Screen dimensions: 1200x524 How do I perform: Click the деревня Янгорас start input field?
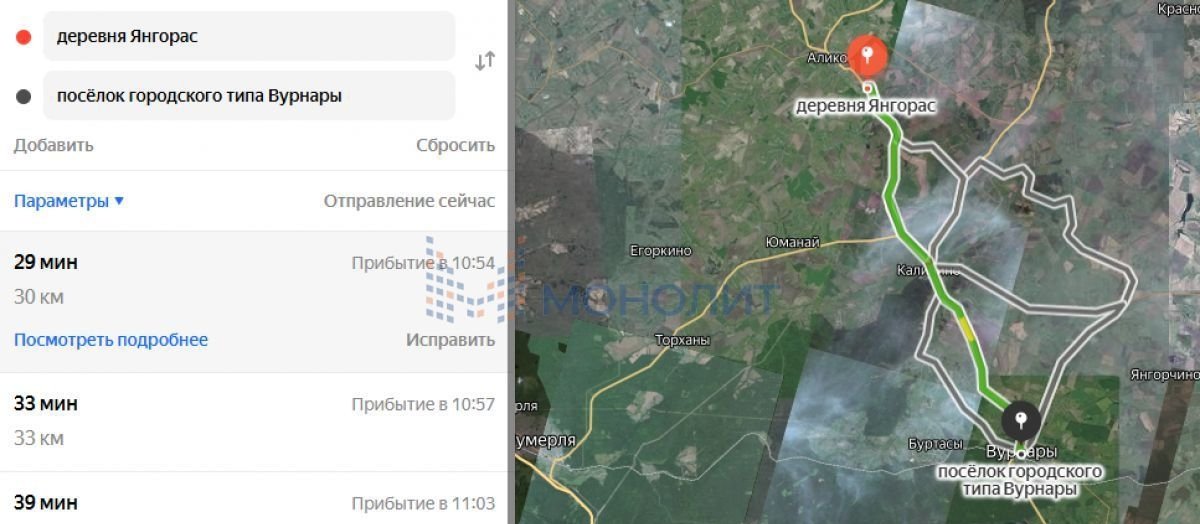click(249, 37)
